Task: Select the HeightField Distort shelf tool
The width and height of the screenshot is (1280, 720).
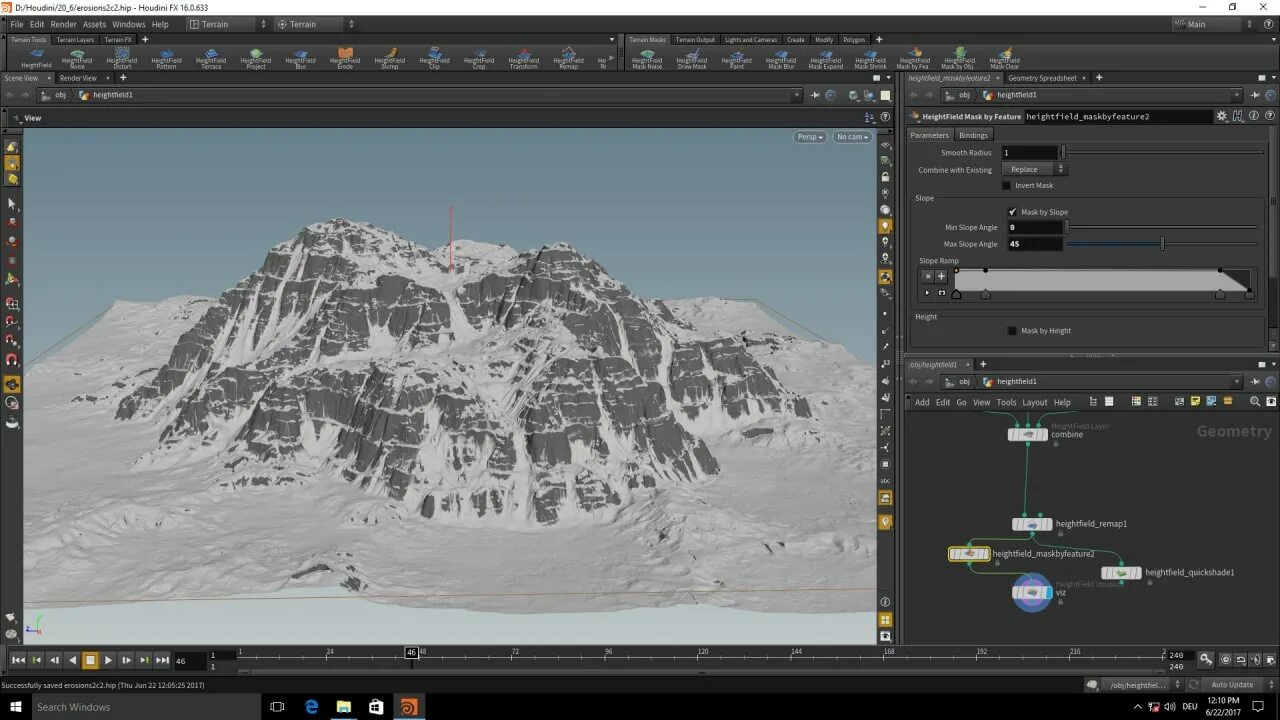Action: [122, 59]
